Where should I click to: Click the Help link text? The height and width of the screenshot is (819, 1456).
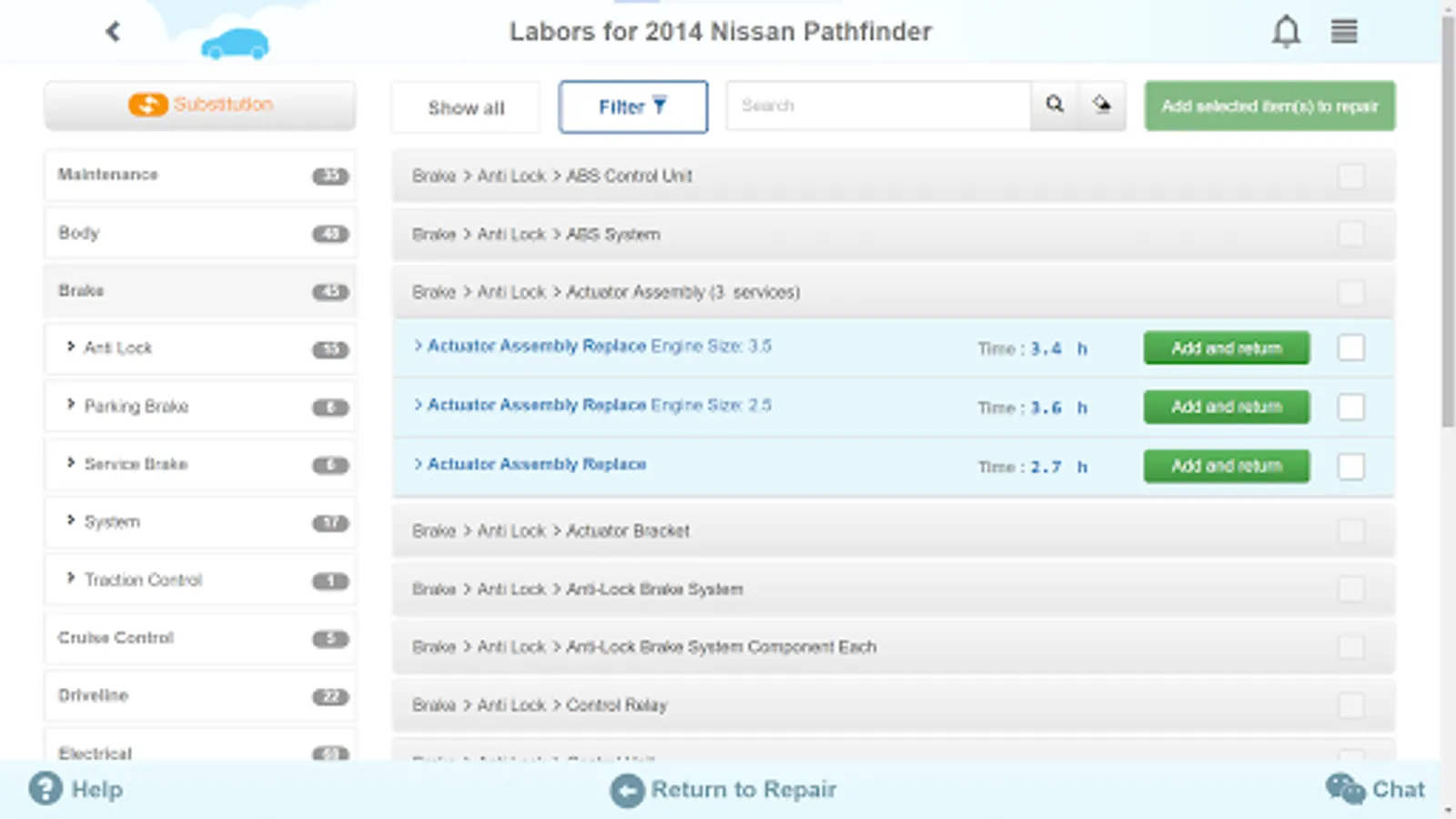(x=96, y=789)
